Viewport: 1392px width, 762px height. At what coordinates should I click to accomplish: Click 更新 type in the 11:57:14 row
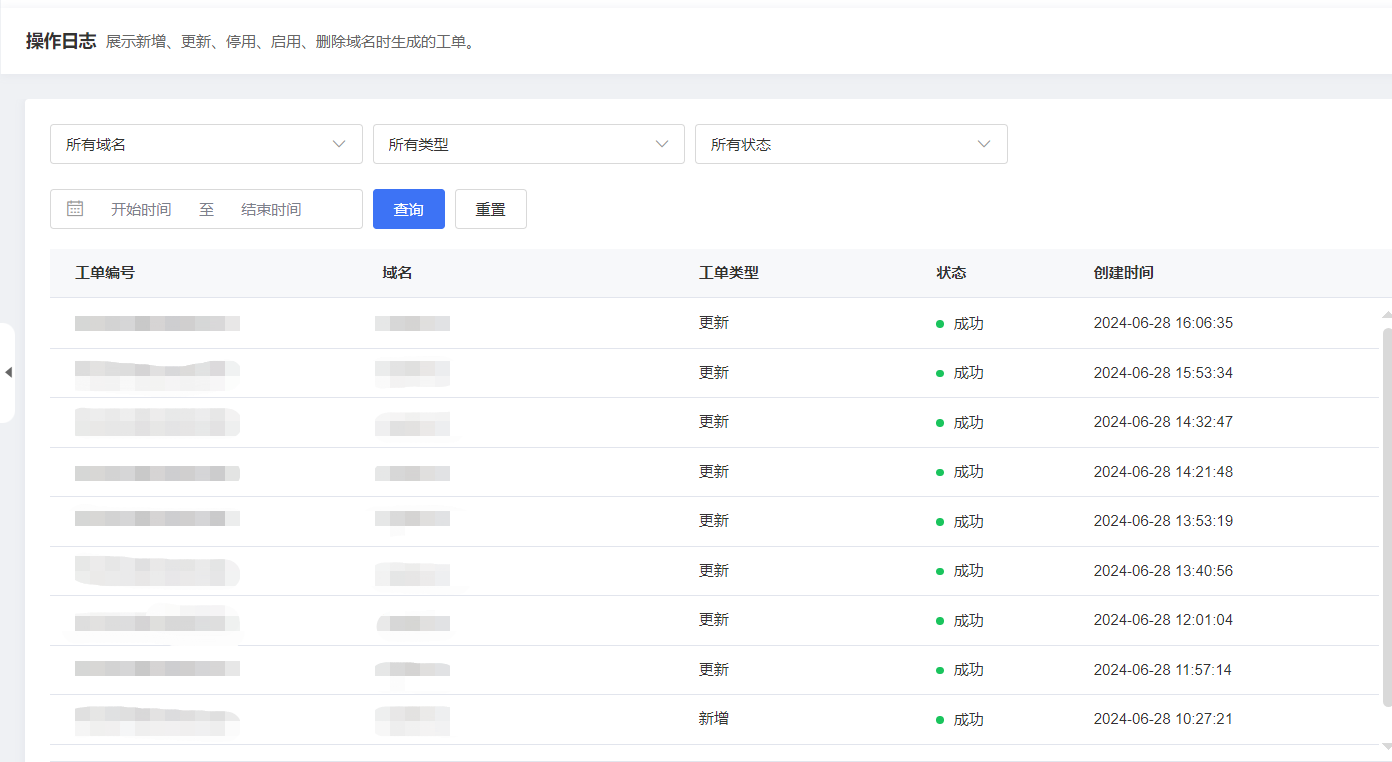pyautogui.click(x=714, y=669)
